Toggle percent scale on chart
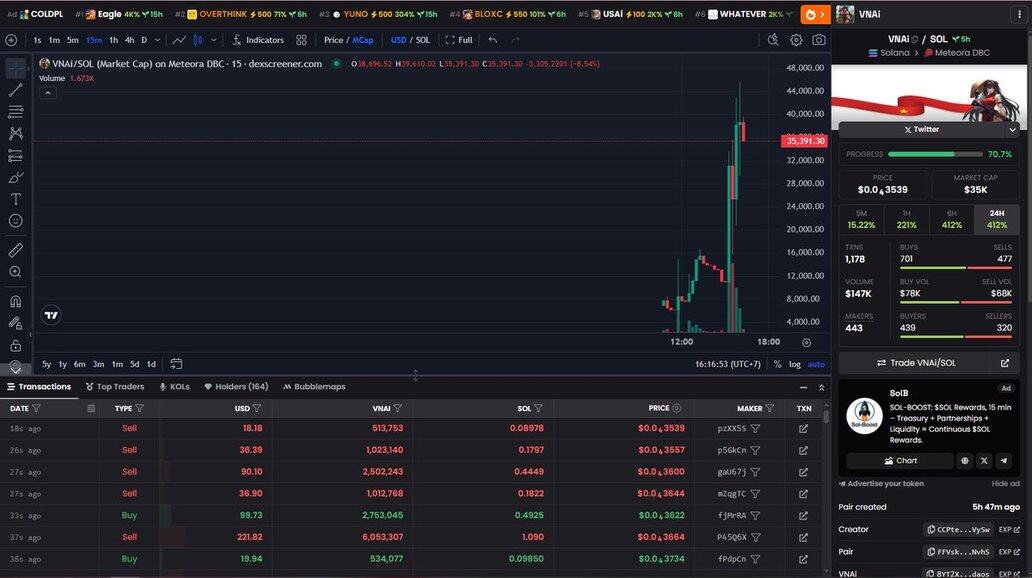Image resolution: width=1032 pixels, height=578 pixels. point(777,364)
